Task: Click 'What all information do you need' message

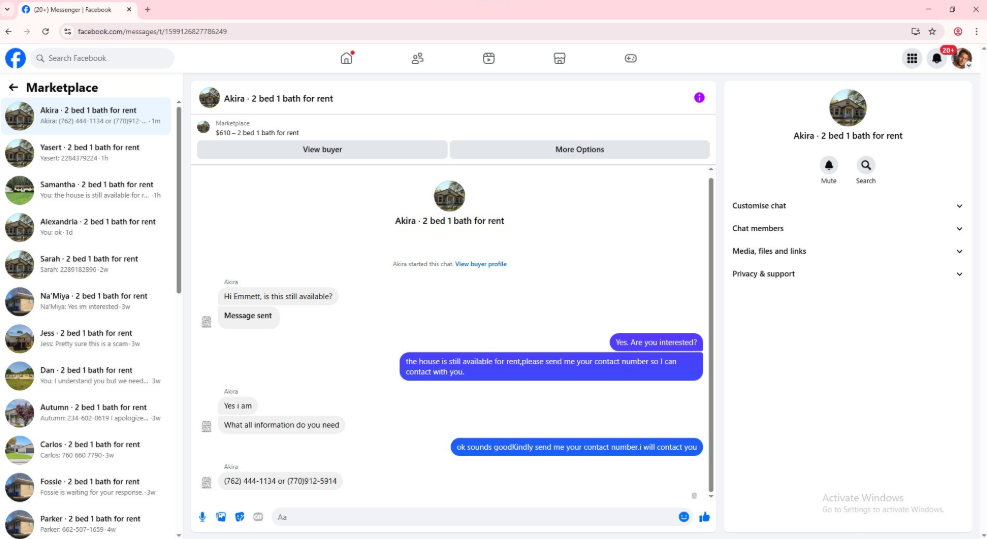Action: point(281,425)
